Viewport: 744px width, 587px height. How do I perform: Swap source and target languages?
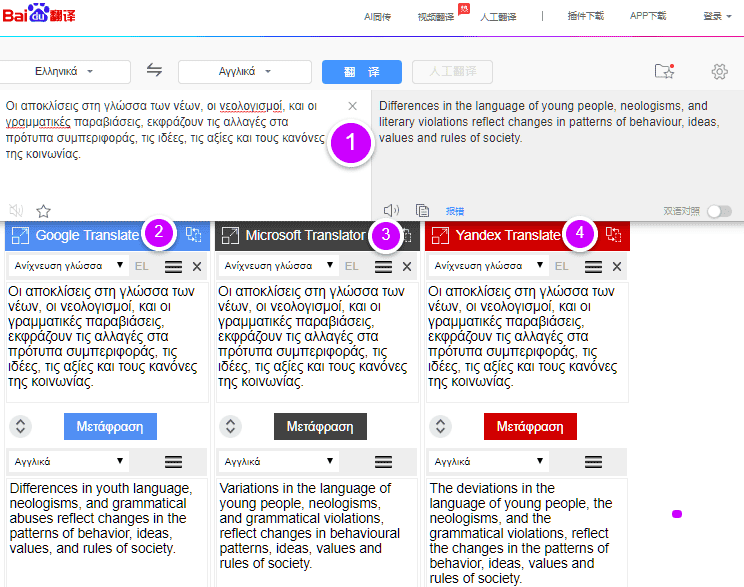pyautogui.click(x=154, y=70)
